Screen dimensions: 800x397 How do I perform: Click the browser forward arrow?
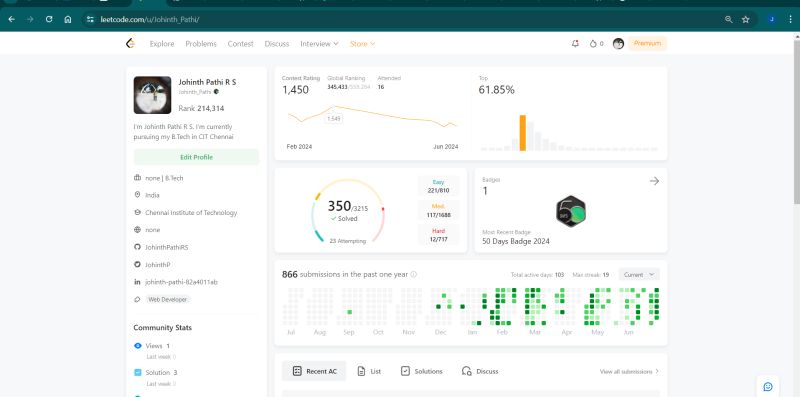point(30,19)
